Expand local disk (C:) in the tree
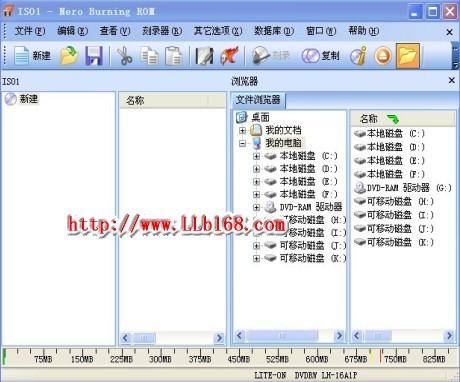This screenshot has width=460, height=382. click(256, 156)
